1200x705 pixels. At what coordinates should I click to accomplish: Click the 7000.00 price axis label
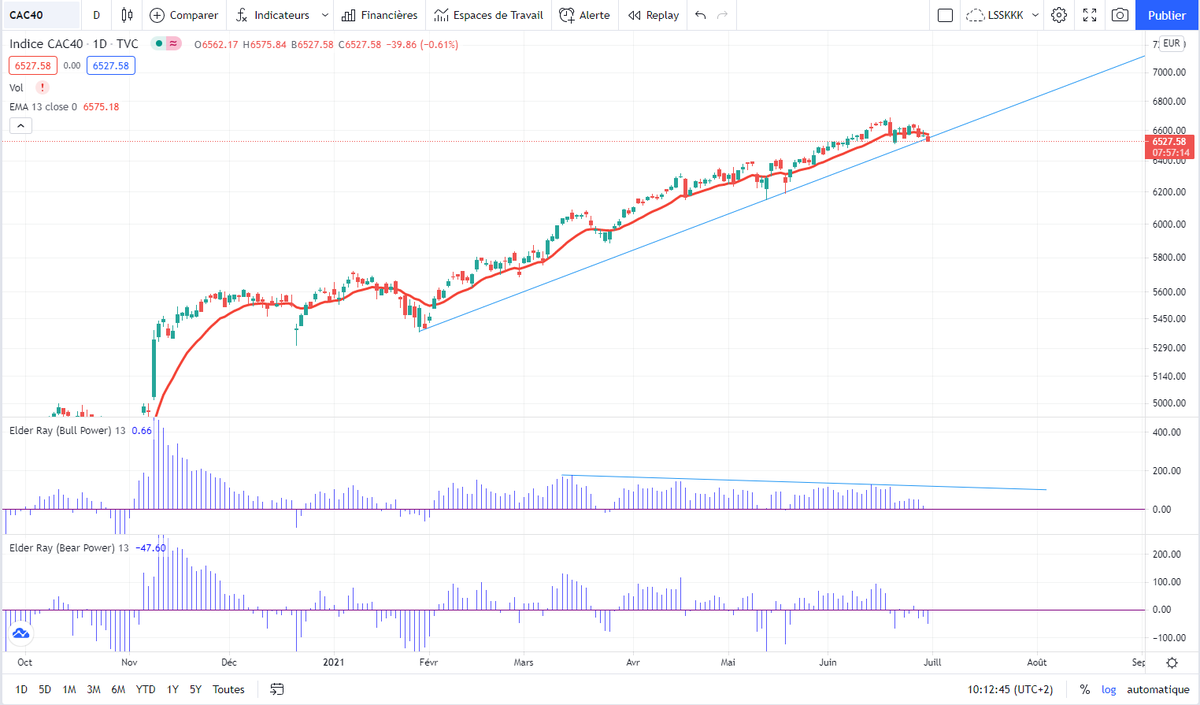pyautogui.click(x=1169, y=73)
